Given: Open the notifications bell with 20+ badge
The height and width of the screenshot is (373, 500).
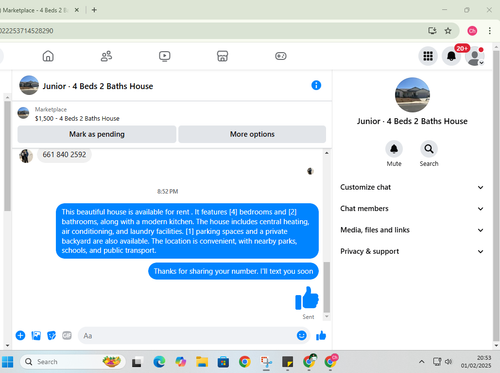Looking at the screenshot, I should coord(451,56).
